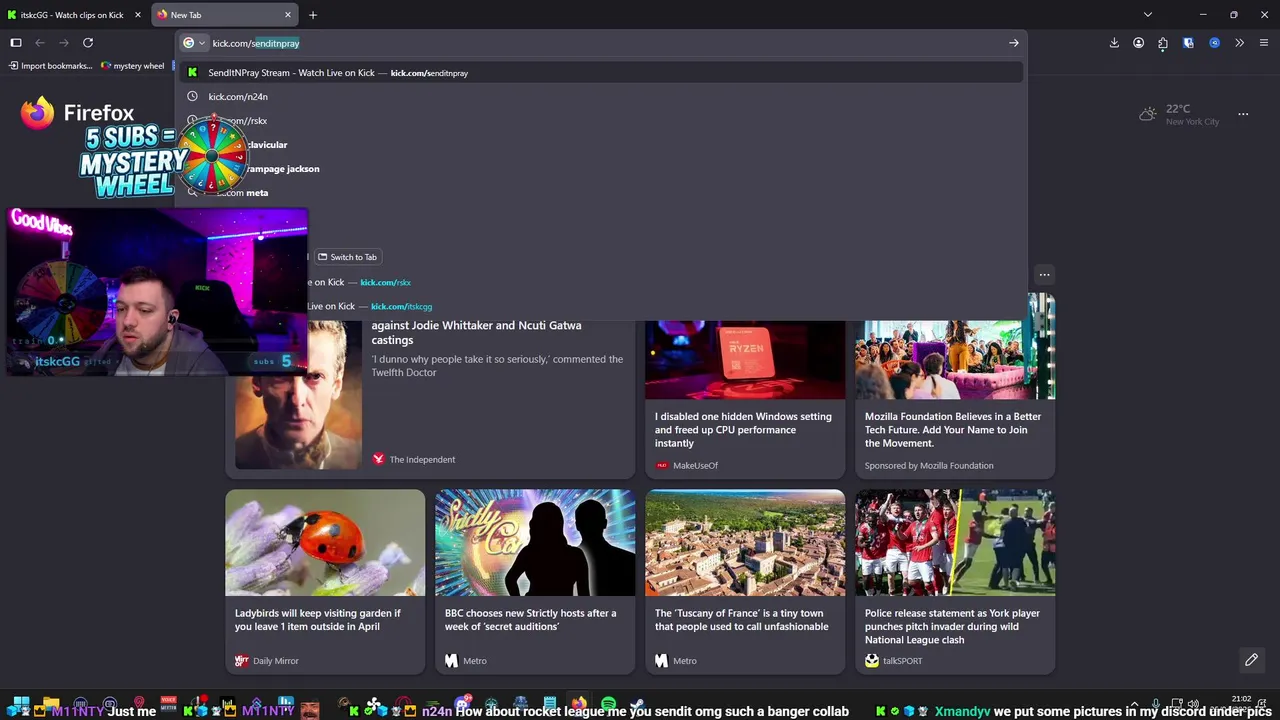
Task: Open the Extensions puzzle-piece menu
Action: [x=1163, y=43]
